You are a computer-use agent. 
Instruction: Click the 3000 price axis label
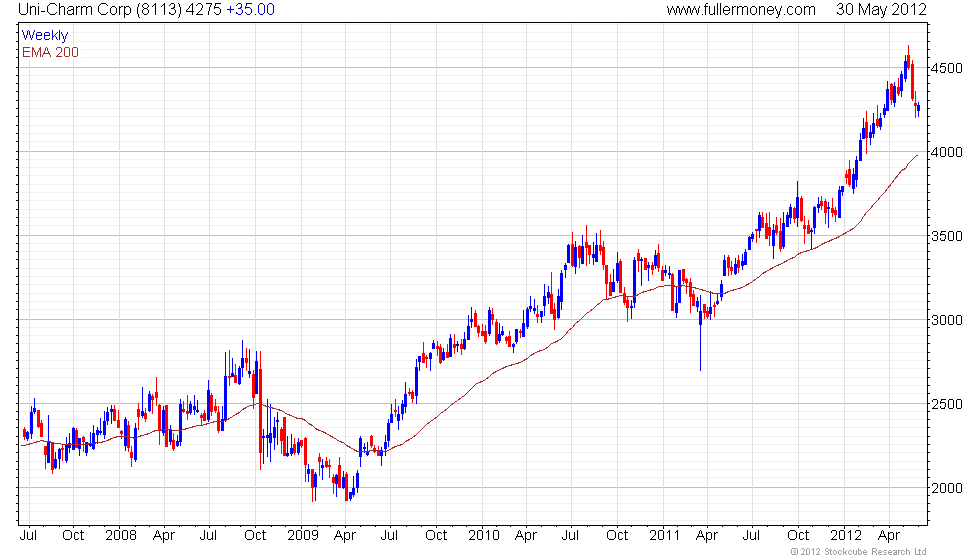946,320
